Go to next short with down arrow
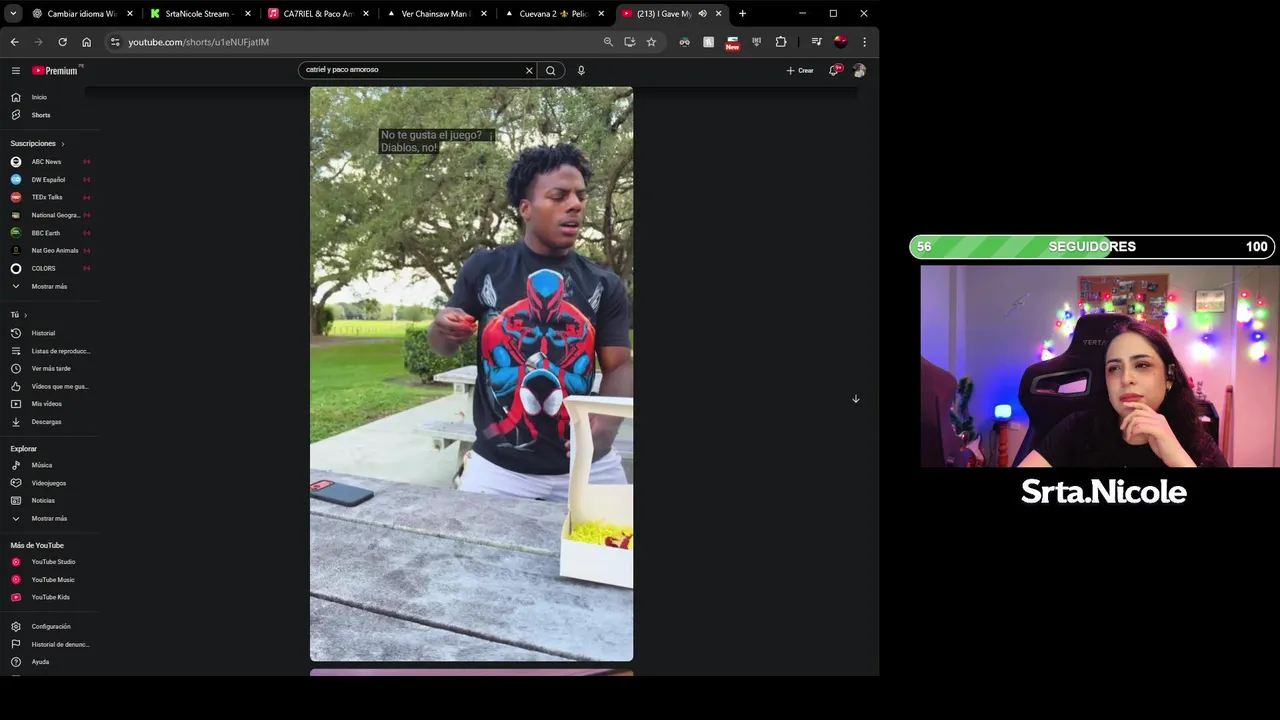The height and width of the screenshot is (720, 1280). click(855, 399)
